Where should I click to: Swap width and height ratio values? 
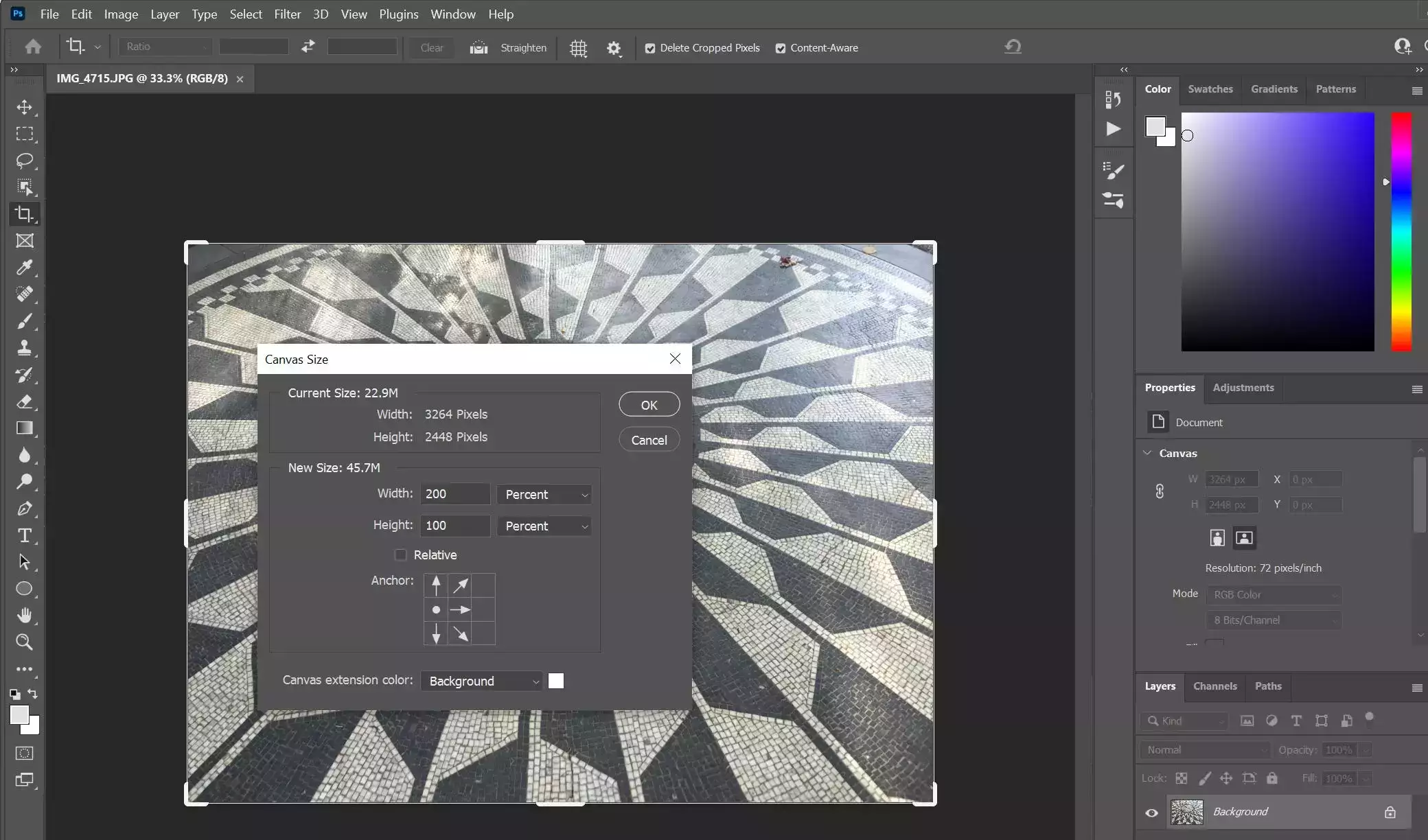click(x=308, y=46)
